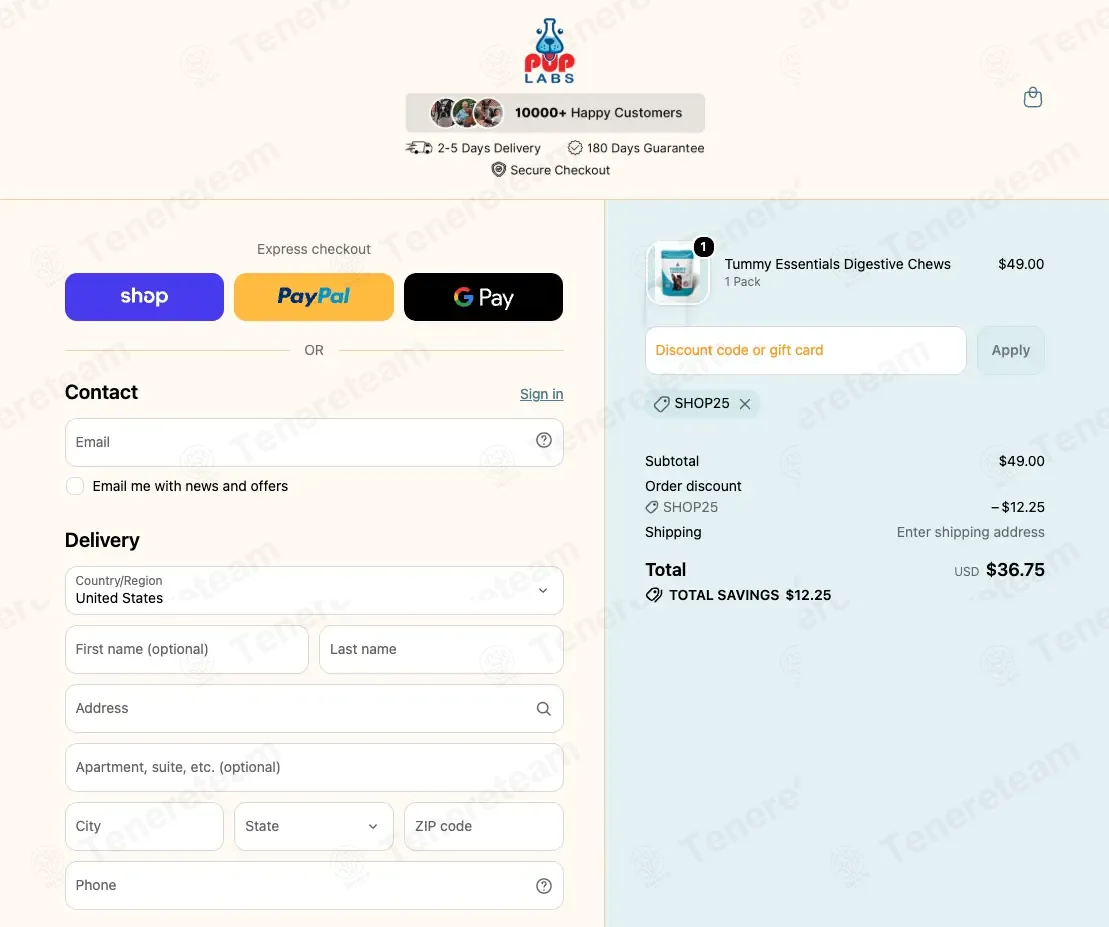Click the delivery truck icon
This screenshot has height=927, width=1109.
(419, 148)
